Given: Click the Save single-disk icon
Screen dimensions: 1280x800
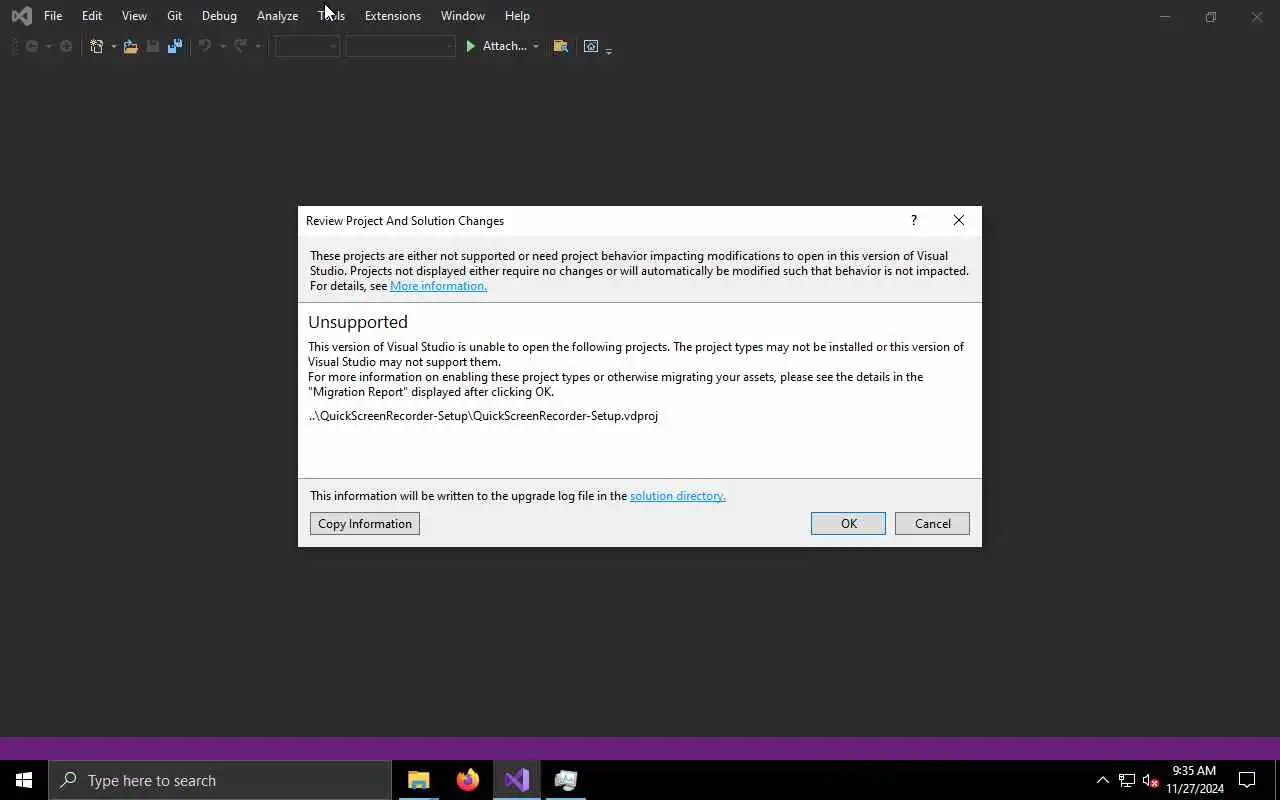Looking at the screenshot, I should [x=153, y=46].
